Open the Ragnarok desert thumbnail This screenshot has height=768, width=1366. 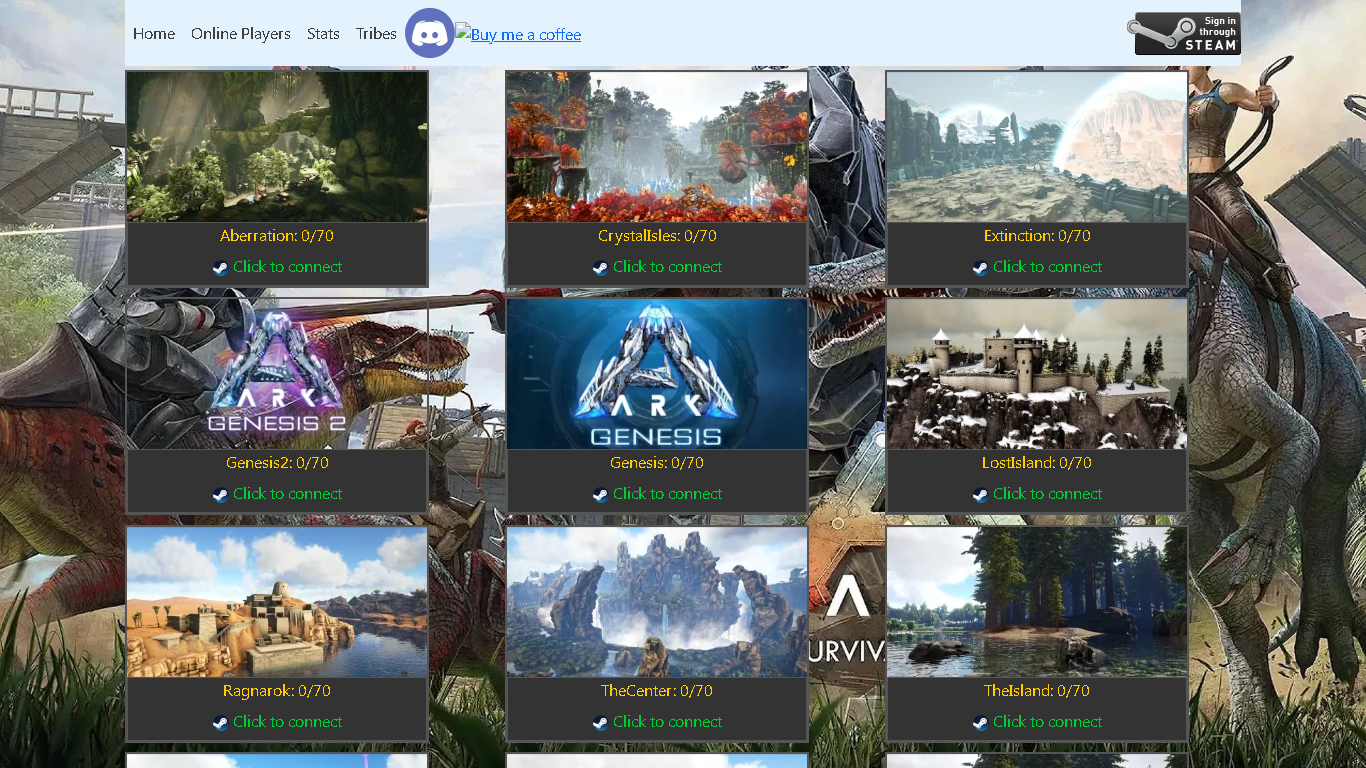pos(277,601)
